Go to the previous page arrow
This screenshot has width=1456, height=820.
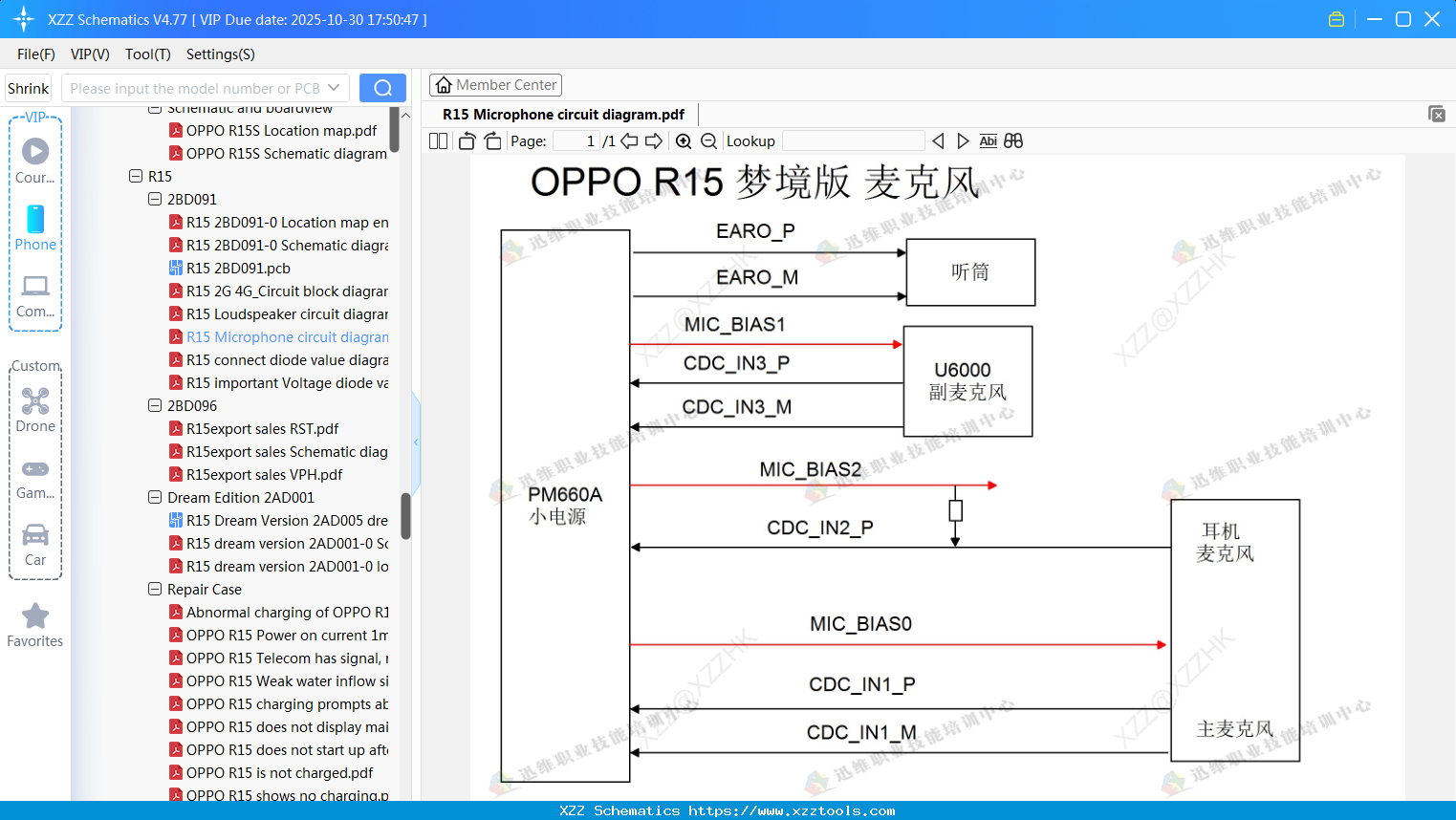pos(629,140)
